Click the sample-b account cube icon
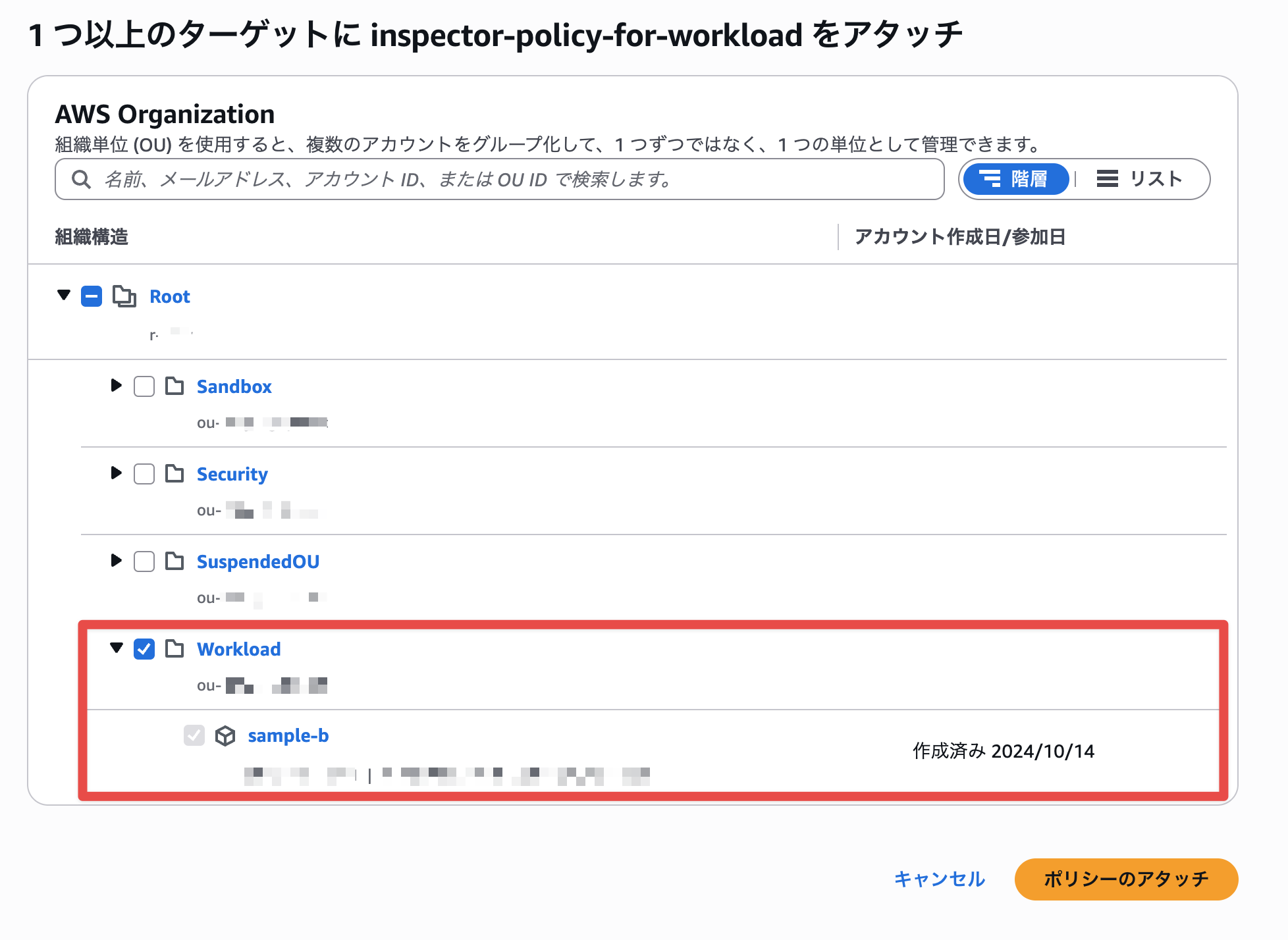This screenshot has height=940, width=1288. point(225,736)
